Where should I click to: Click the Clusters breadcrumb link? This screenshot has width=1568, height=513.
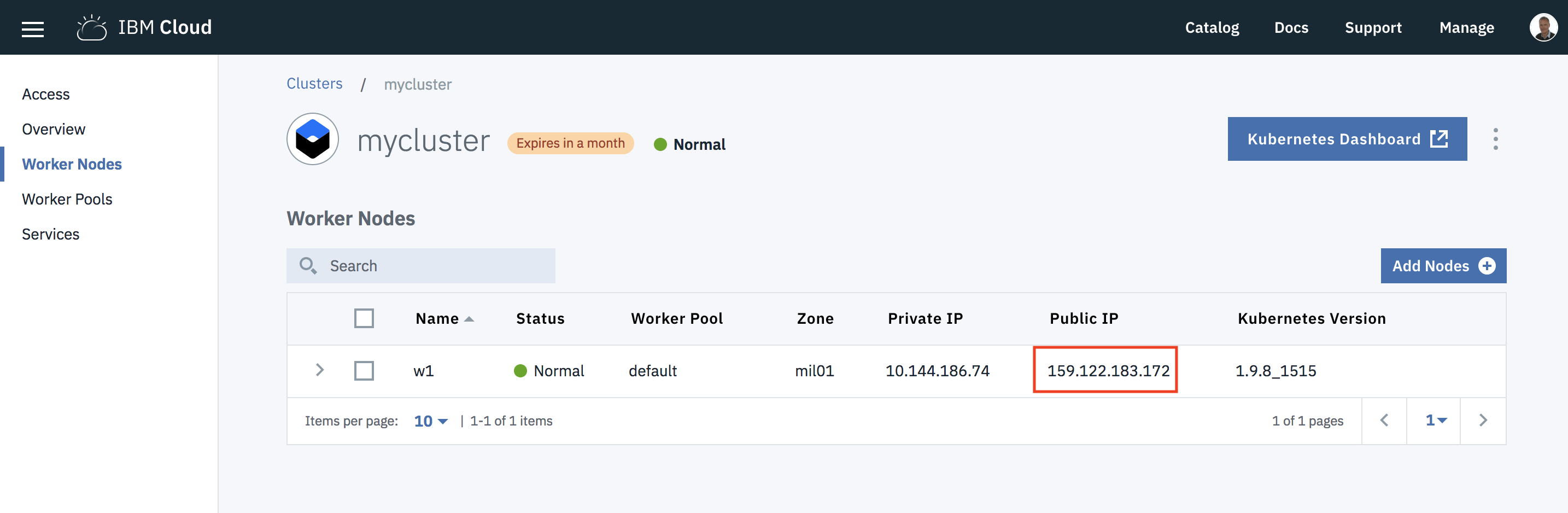pos(314,84)
